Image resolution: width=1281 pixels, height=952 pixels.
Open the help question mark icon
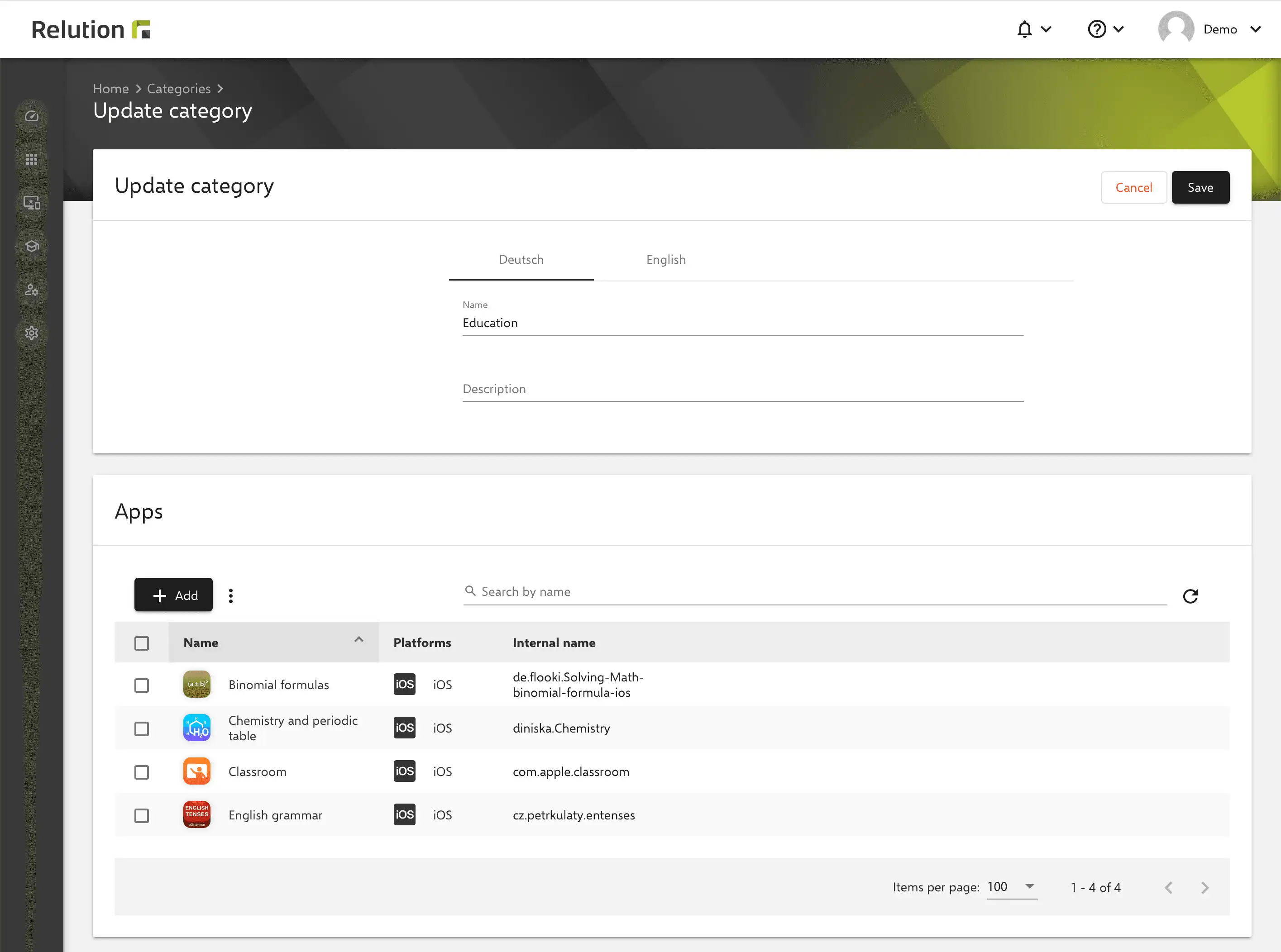1096,29
